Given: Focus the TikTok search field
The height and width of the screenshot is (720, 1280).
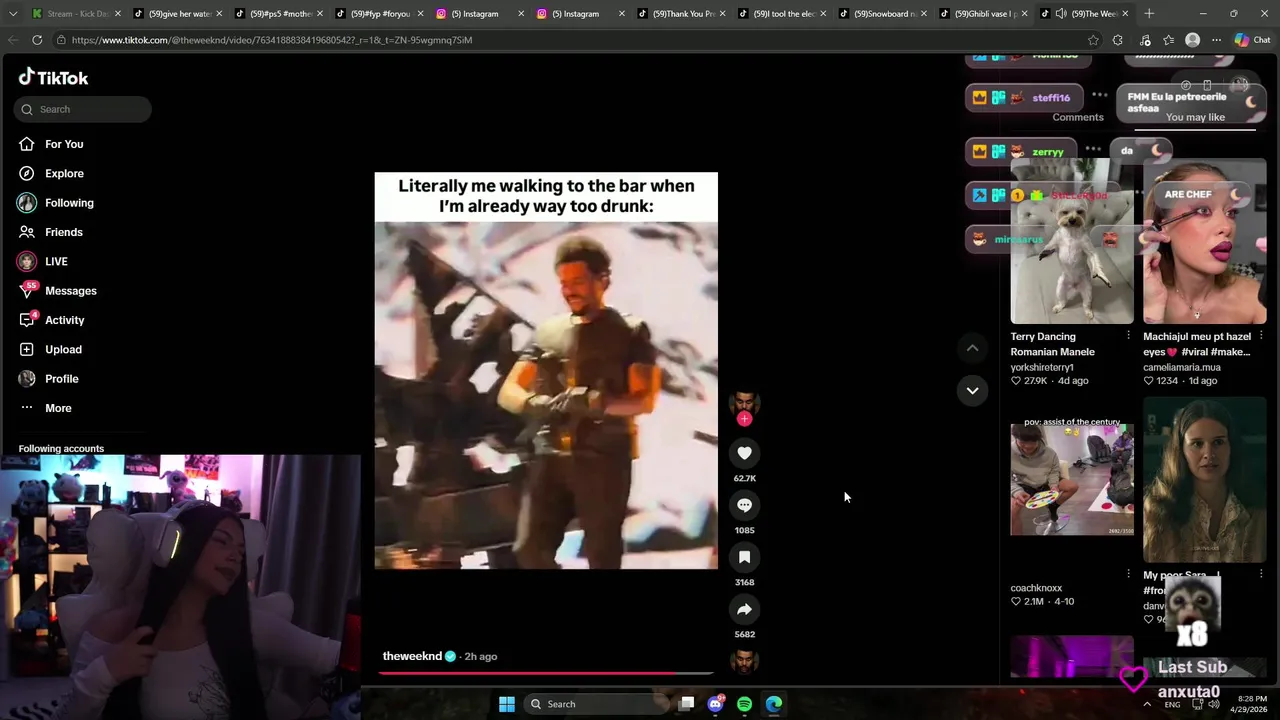Looking at the screenshot, I should tap(83, 109).
